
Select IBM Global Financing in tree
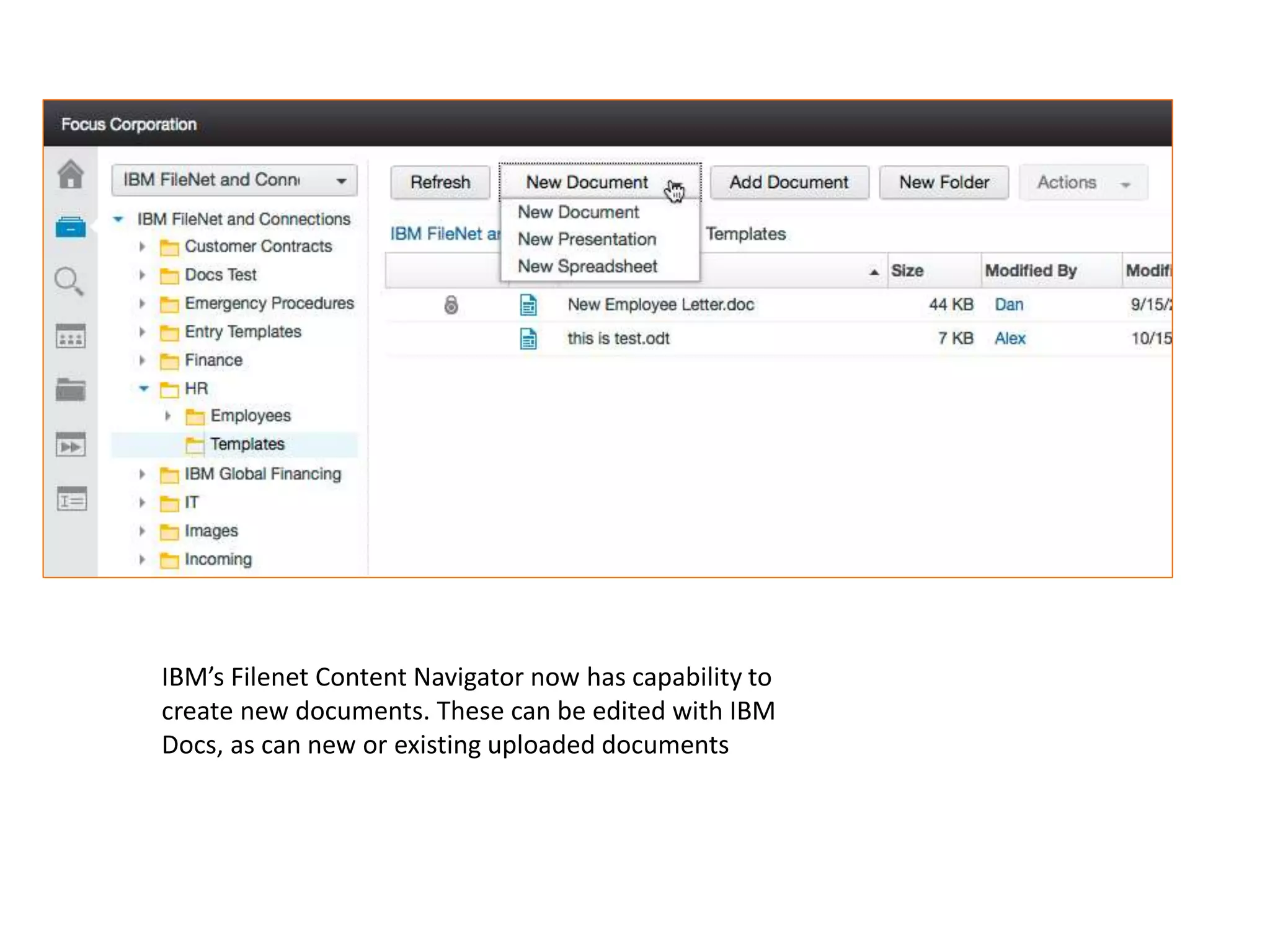coord(262,474)
